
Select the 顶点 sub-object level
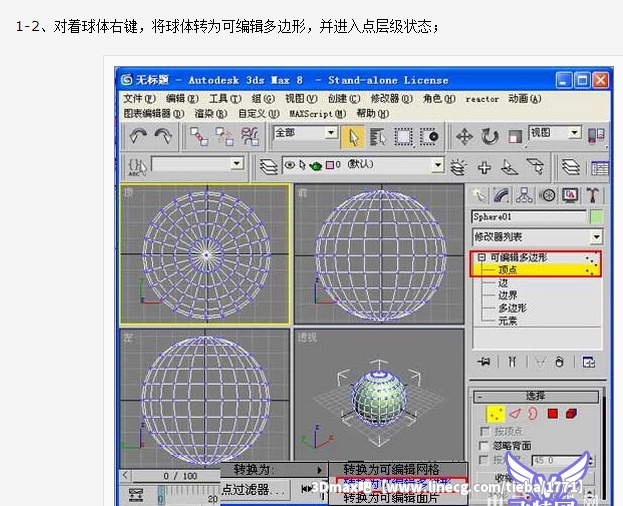coord(508,270)
